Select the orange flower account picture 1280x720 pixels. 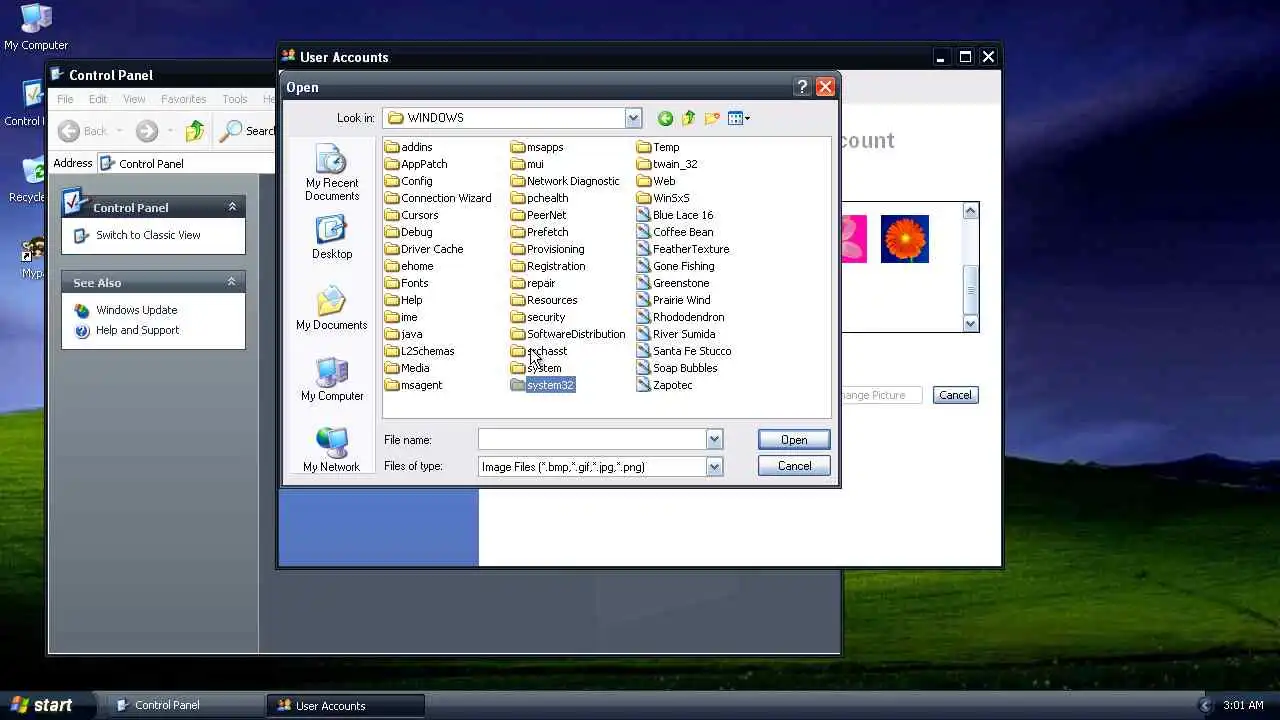[905, 239]
